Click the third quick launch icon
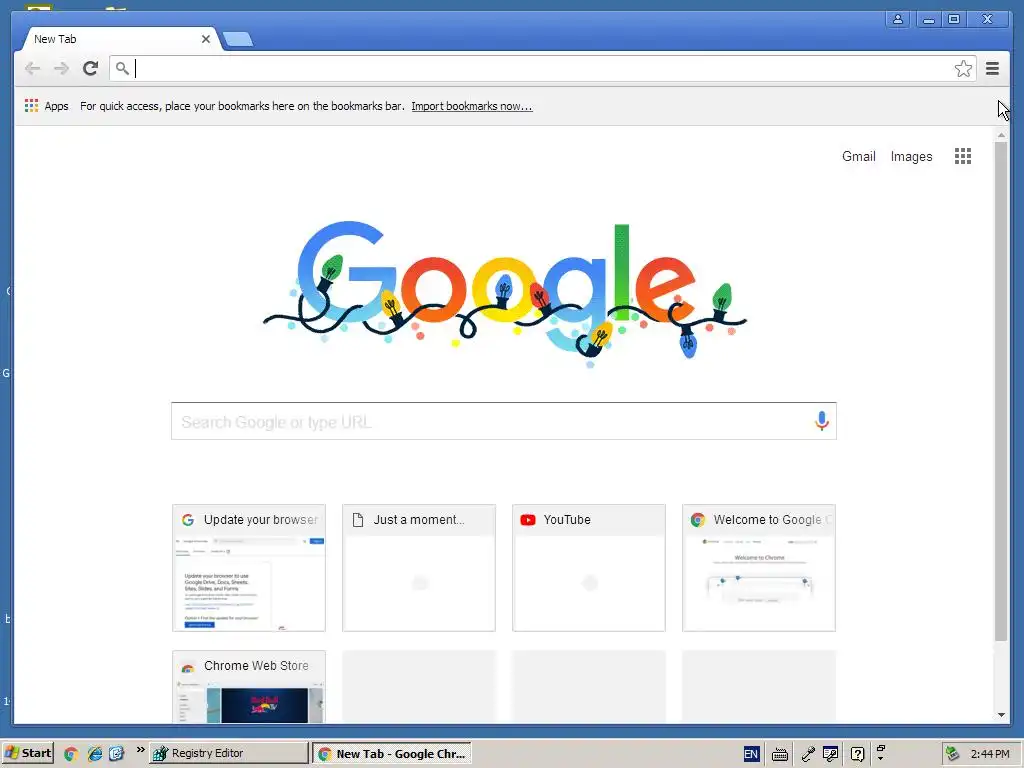 pyautogui.click(x=116, y=754)
